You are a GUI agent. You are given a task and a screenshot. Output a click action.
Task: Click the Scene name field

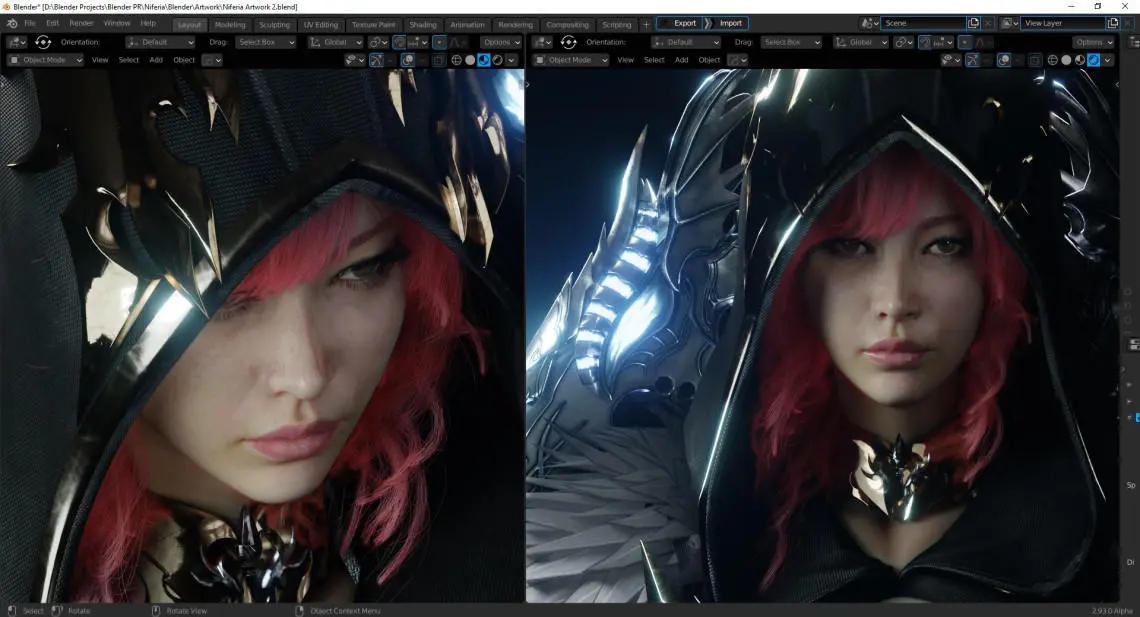click(923, 23)
